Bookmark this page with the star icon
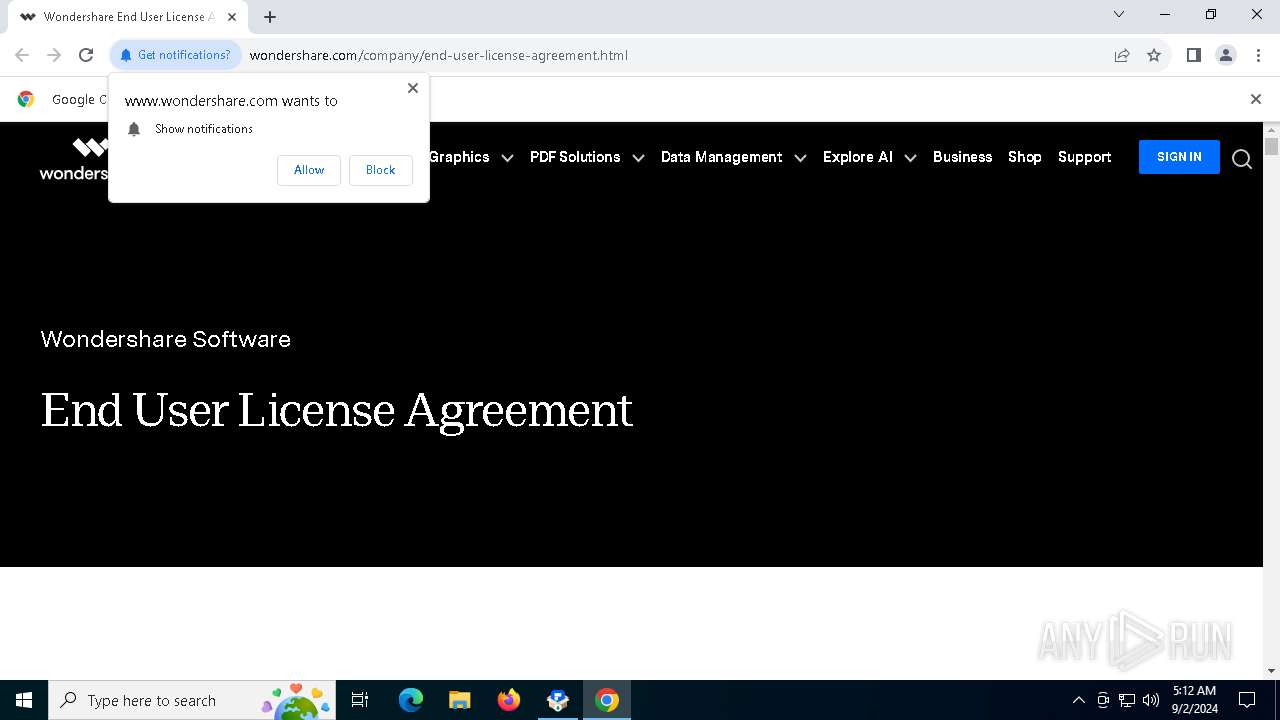Image resolution: width=1280 pixels, height=720 pixels. [1154, 55]
